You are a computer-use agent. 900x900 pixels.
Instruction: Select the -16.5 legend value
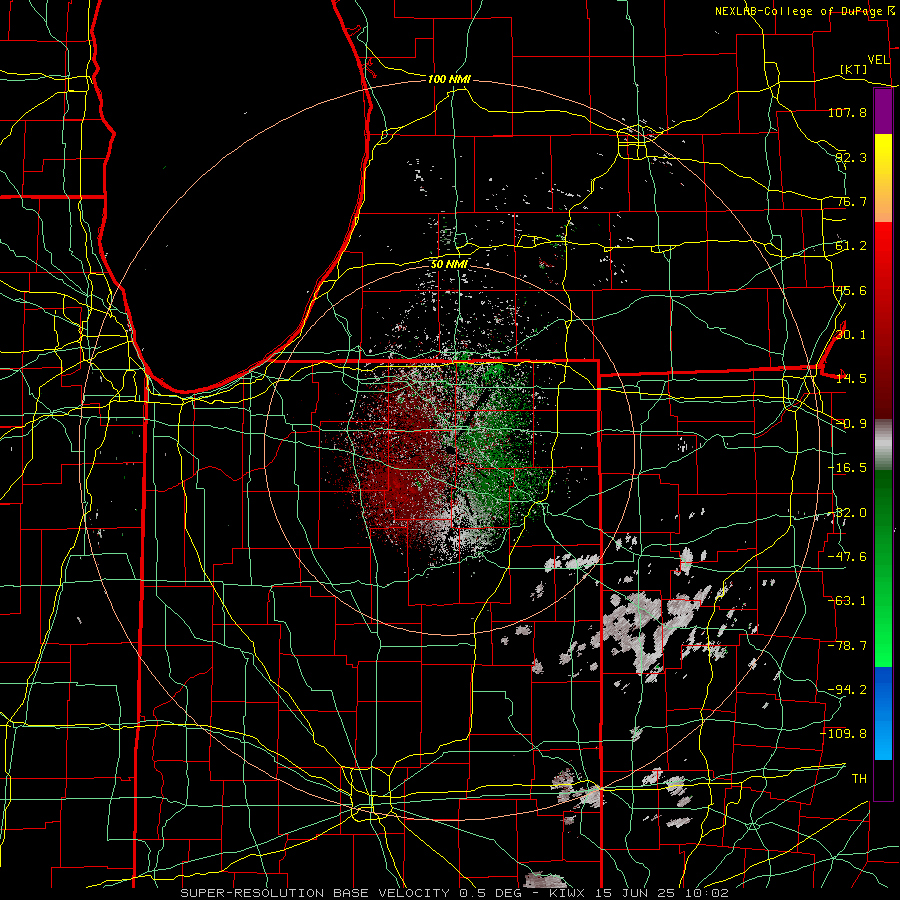pyautogui.click(x=847, y=468)
